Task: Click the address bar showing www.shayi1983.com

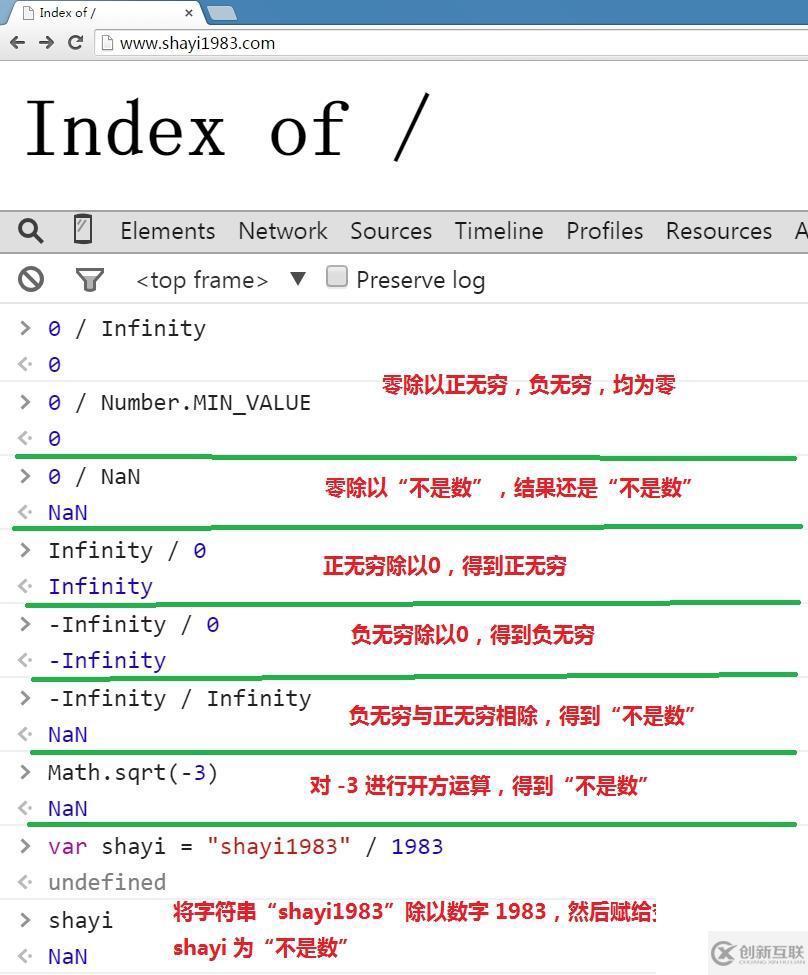Action: tap(451, 43)
